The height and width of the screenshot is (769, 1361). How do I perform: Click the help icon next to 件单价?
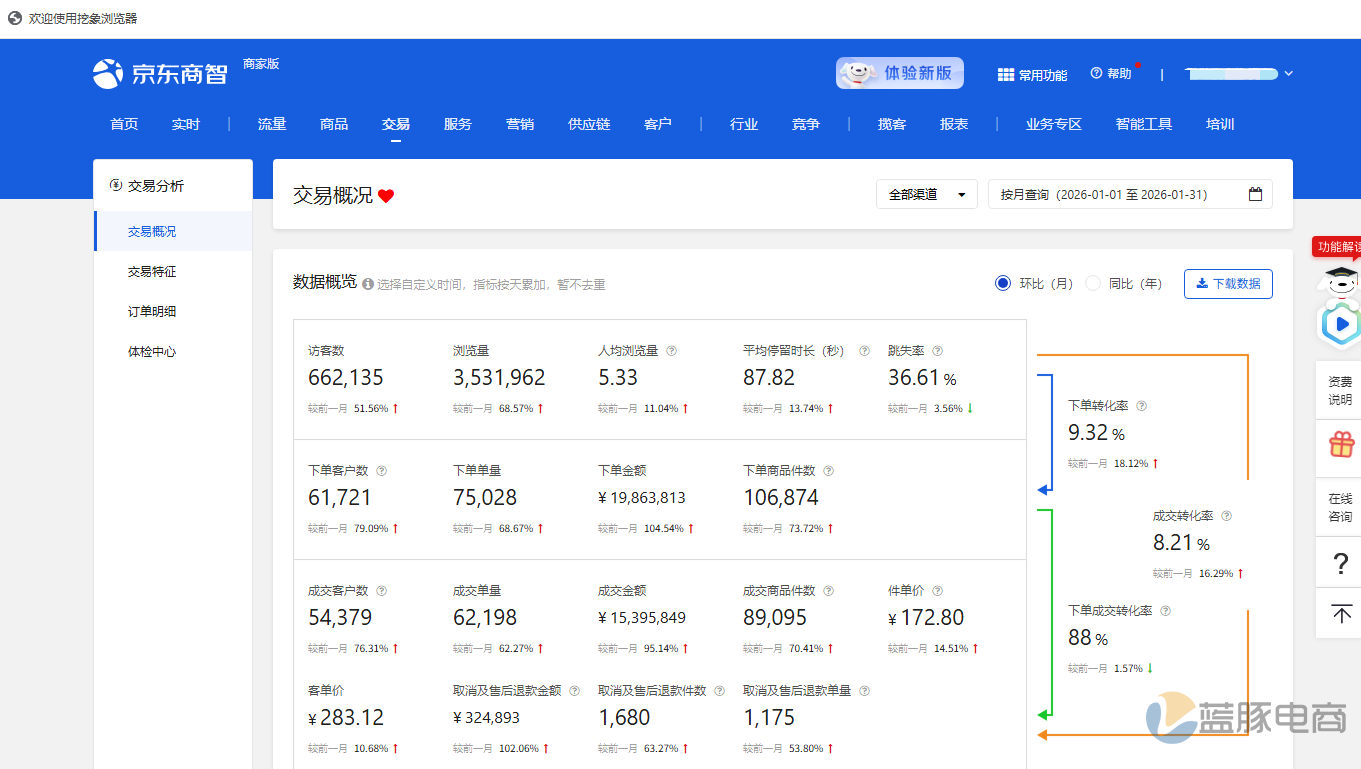(937, 591)
